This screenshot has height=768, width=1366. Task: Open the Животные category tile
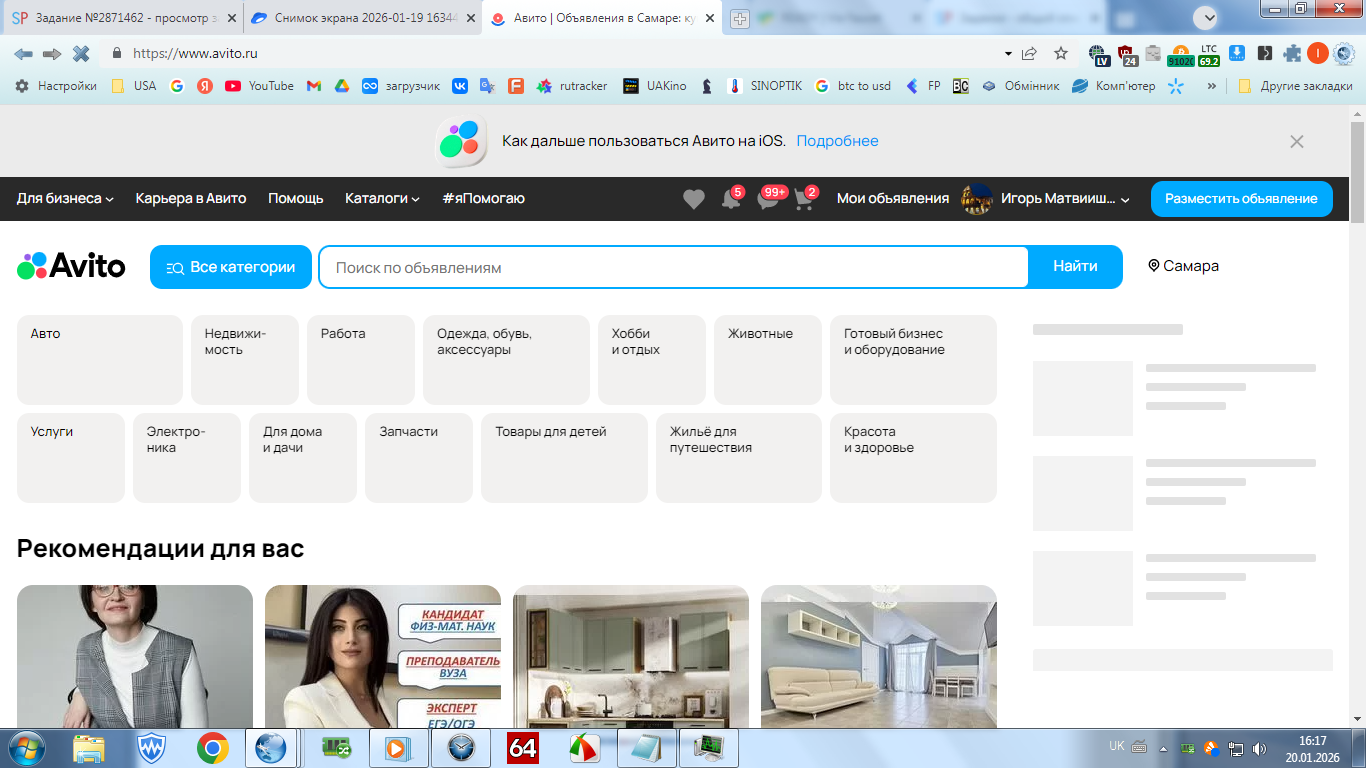(x=768, y=360)
